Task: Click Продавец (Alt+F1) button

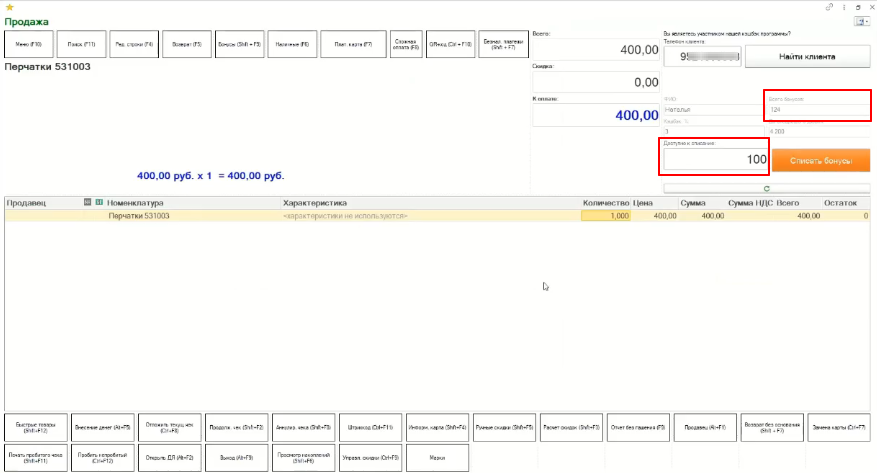Action: pyautogui.click(x=705, y=428)
